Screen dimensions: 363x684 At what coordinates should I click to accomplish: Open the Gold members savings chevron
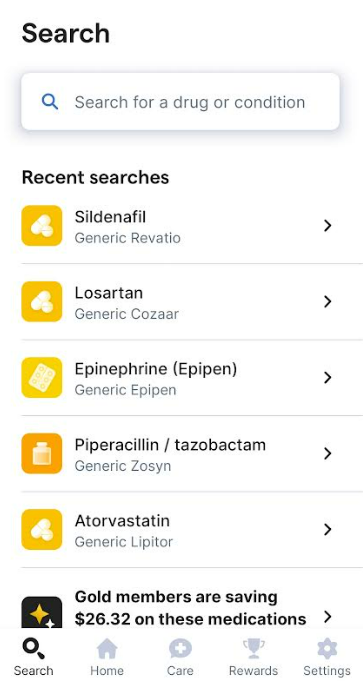tap(328, 617)
